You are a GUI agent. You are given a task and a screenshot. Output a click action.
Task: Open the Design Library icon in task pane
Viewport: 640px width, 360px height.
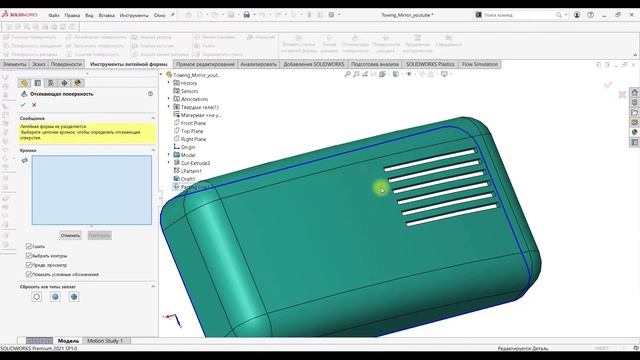click(x=634, y=102)
